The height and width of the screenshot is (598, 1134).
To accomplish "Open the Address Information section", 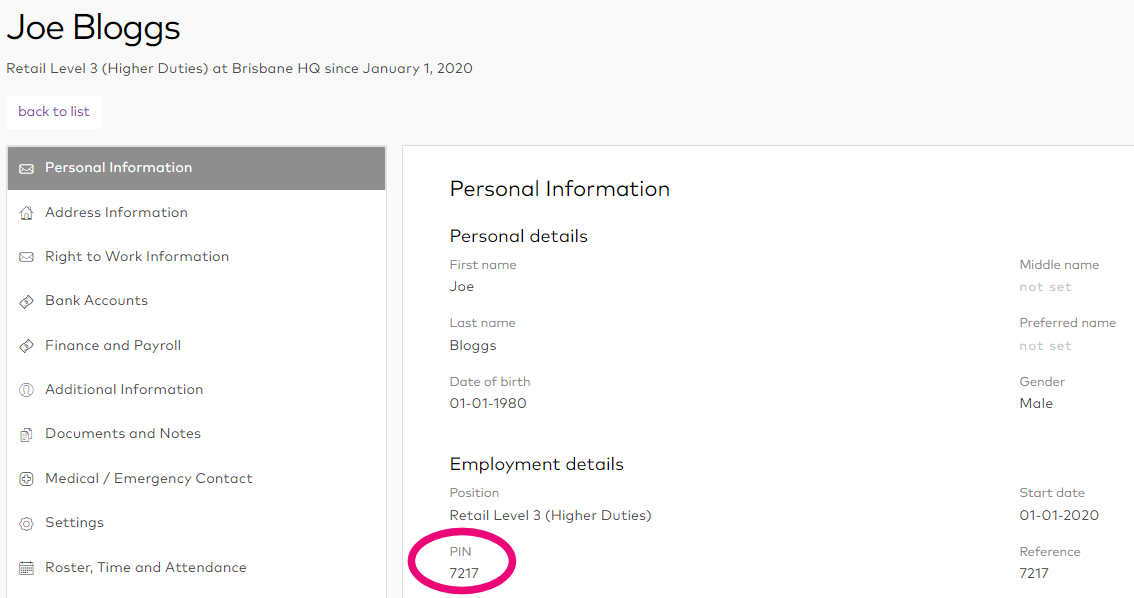I will point(116,212).
